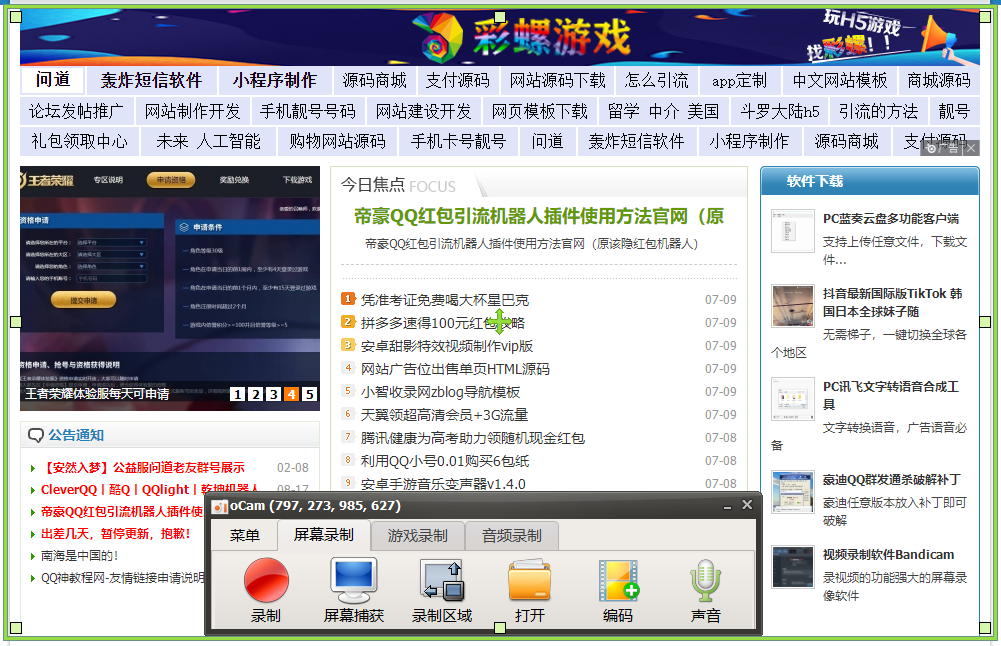Screen dimensions: 1001x646
Task: Close the oCam window
Action: [747, 505]
